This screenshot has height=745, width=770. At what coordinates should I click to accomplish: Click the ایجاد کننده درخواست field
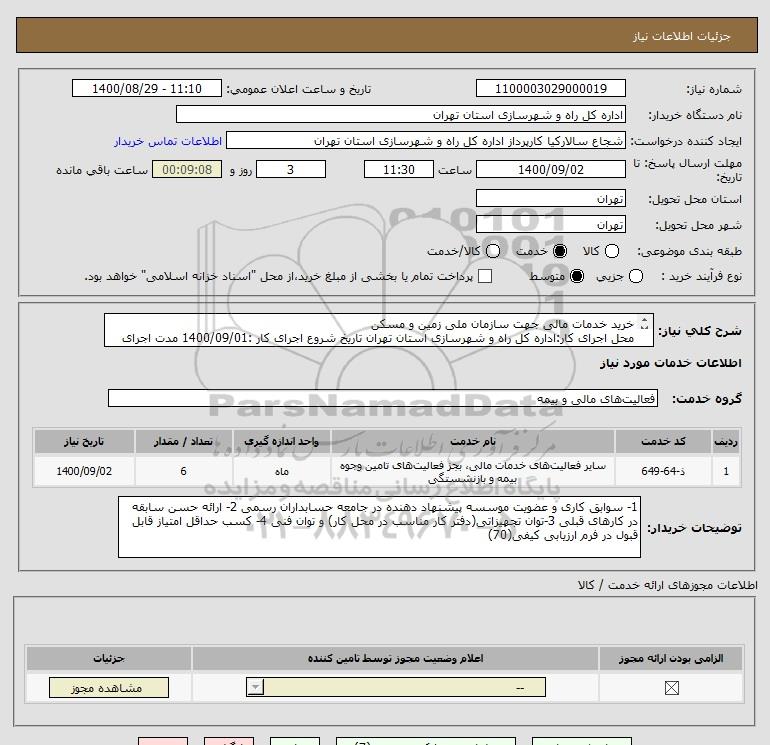pos(426,141)
